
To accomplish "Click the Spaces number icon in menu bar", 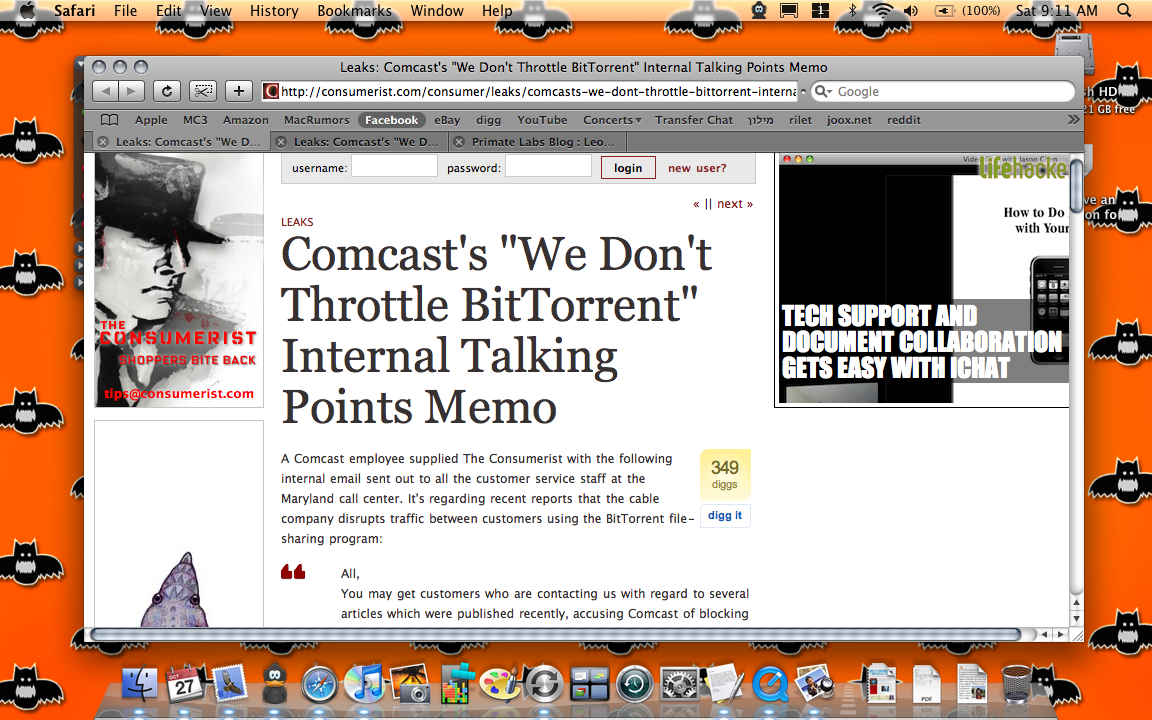I will [820, 10].
